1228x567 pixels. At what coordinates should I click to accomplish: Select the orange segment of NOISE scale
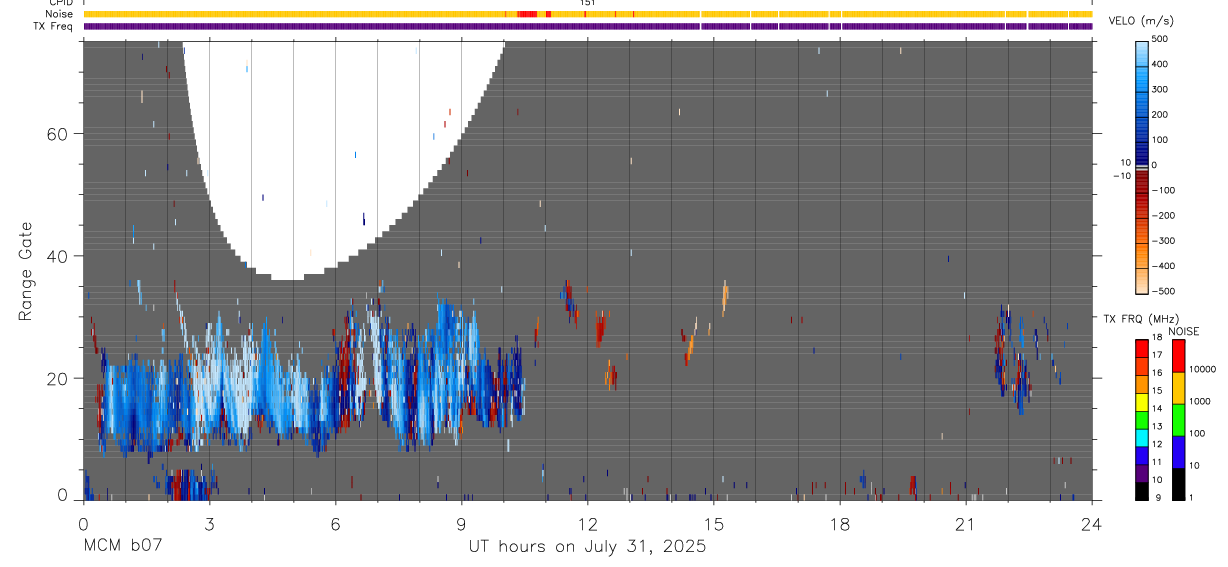(1178, 388)
